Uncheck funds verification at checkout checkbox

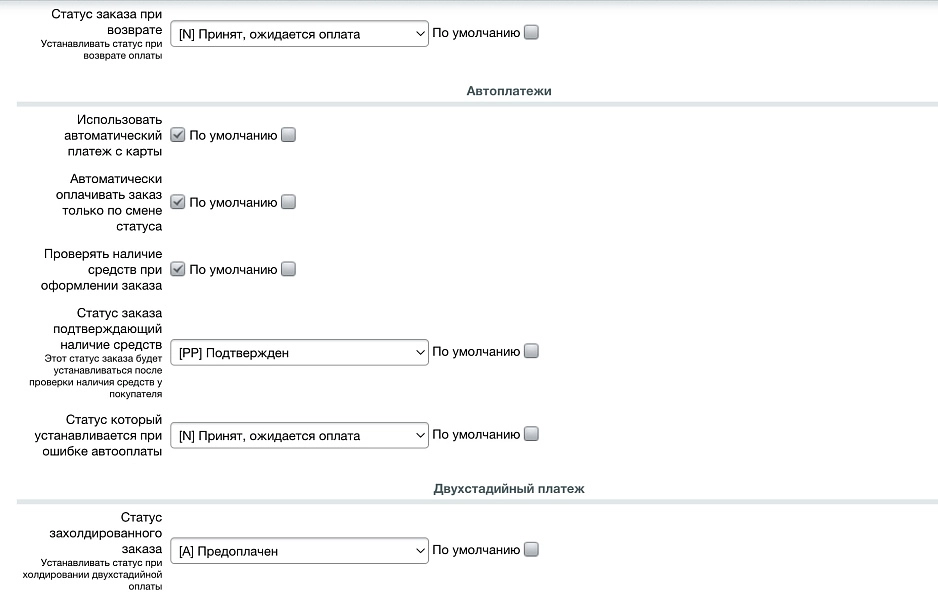tap(178, 269)
